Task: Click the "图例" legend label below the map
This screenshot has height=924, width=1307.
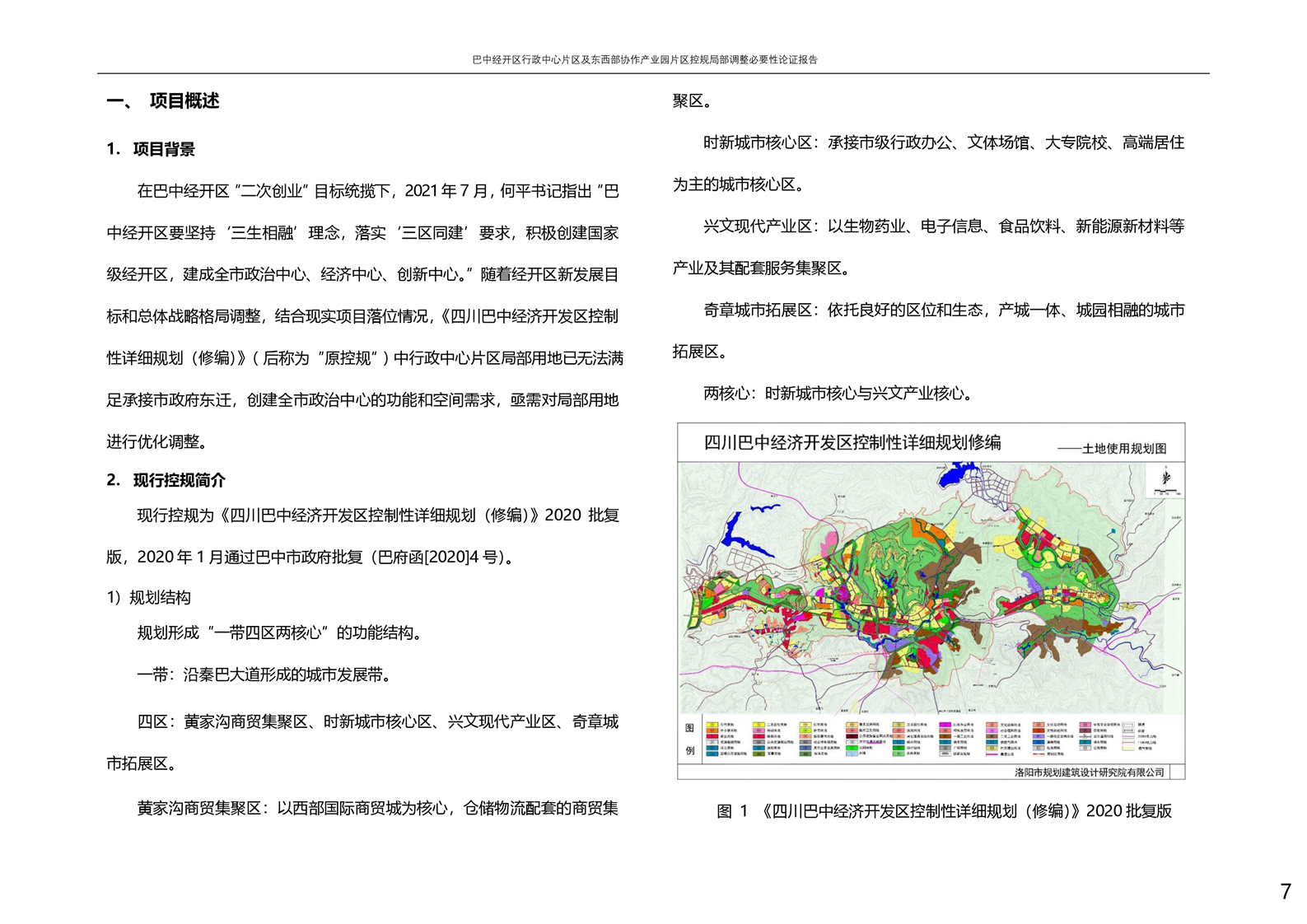Action: 689,740
